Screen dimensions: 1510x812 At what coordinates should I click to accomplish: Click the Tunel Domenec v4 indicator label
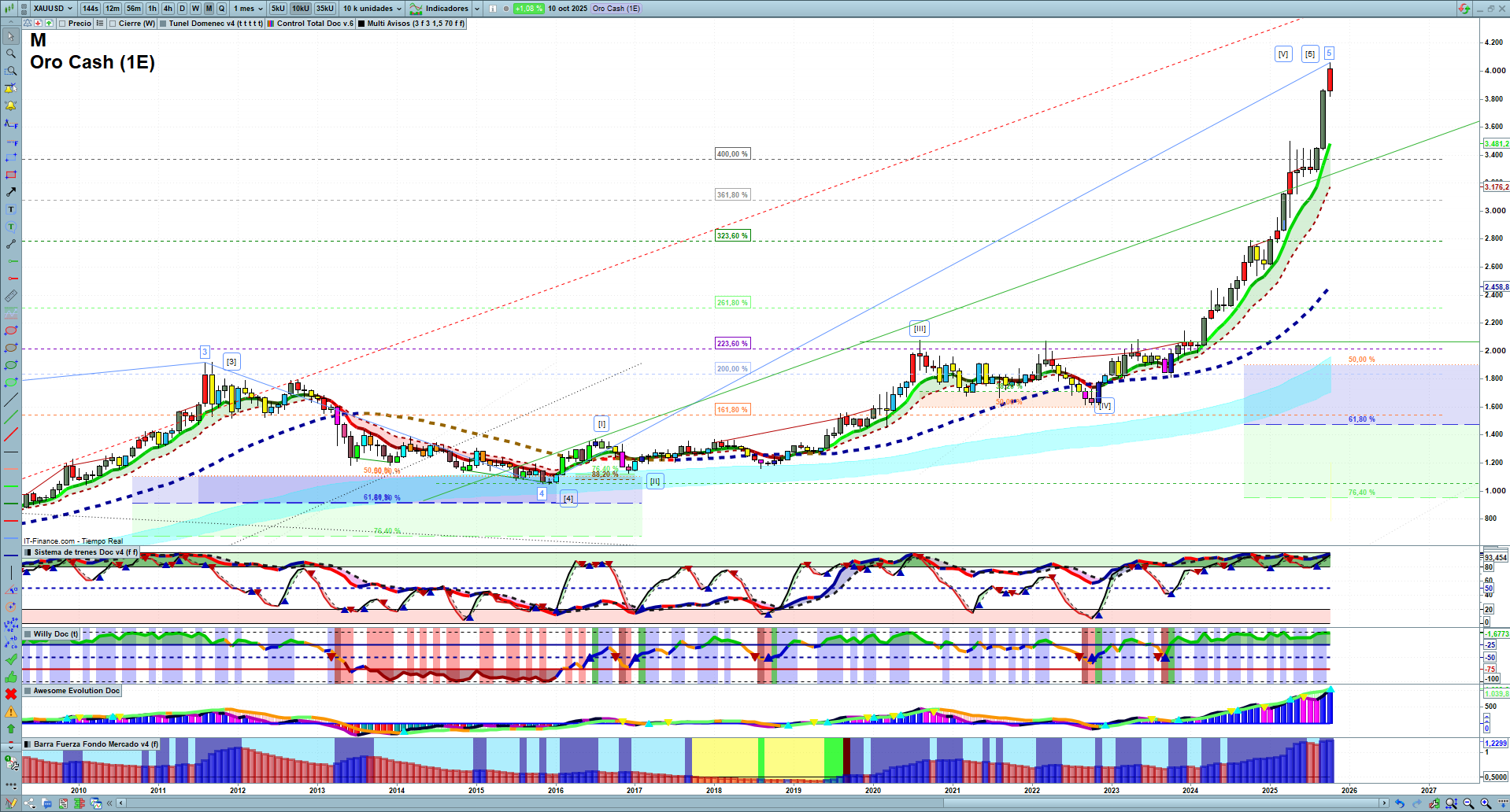coord(215,24)
